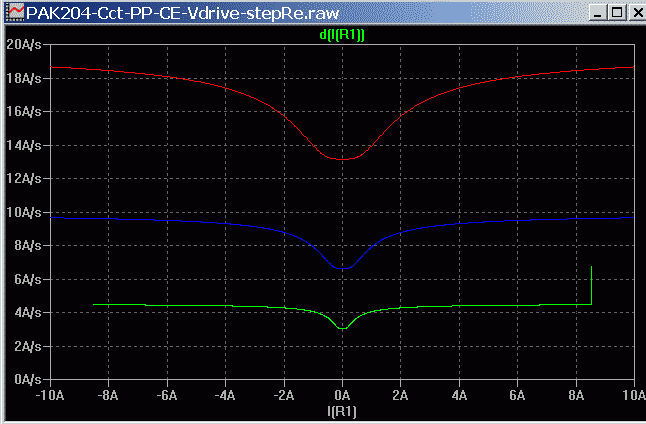Minimize the PAK204 waveform window
Screen dimensions: 646x424
pyautogui.click(x=597, y=13)
